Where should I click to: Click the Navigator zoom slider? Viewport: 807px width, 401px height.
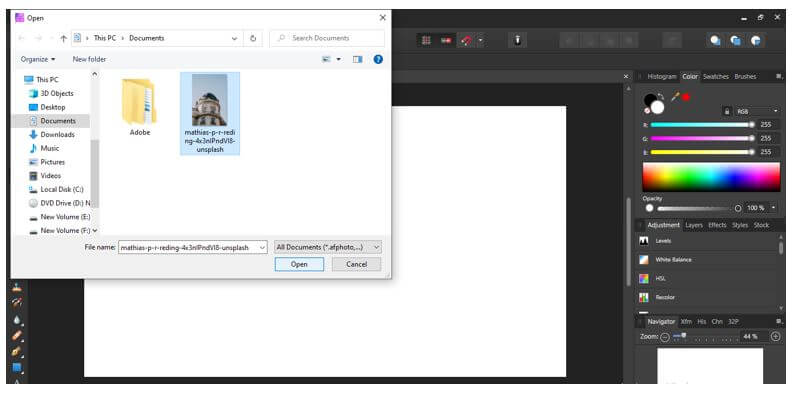click(706, 337)
